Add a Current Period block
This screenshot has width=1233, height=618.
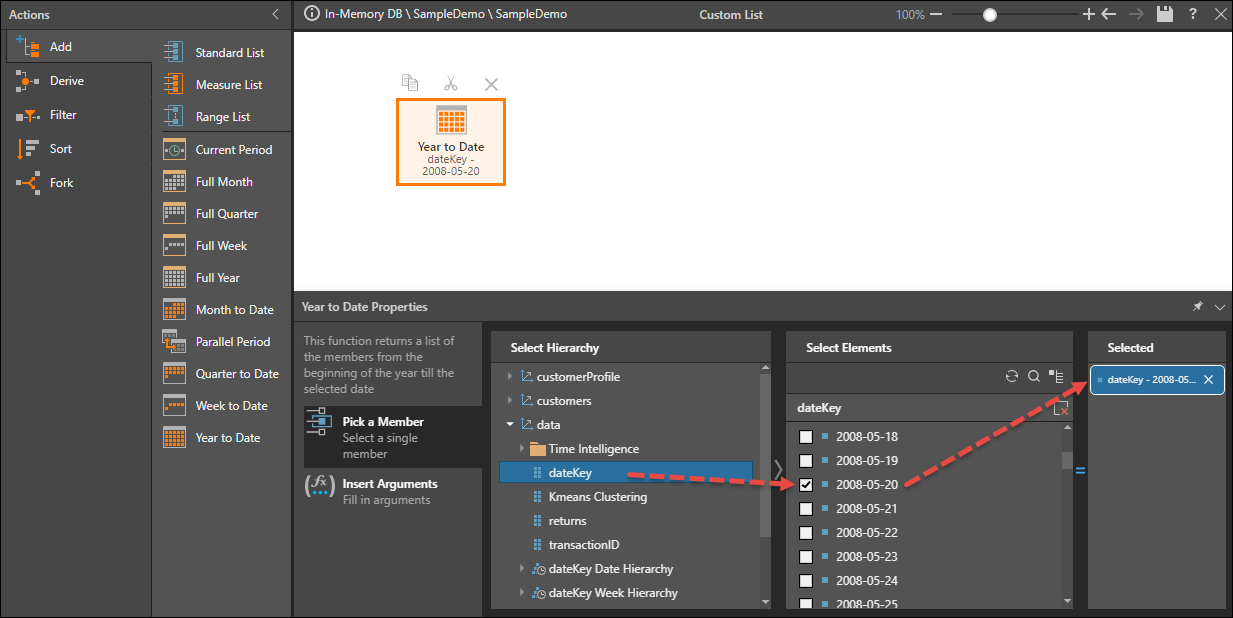point(222,150)
